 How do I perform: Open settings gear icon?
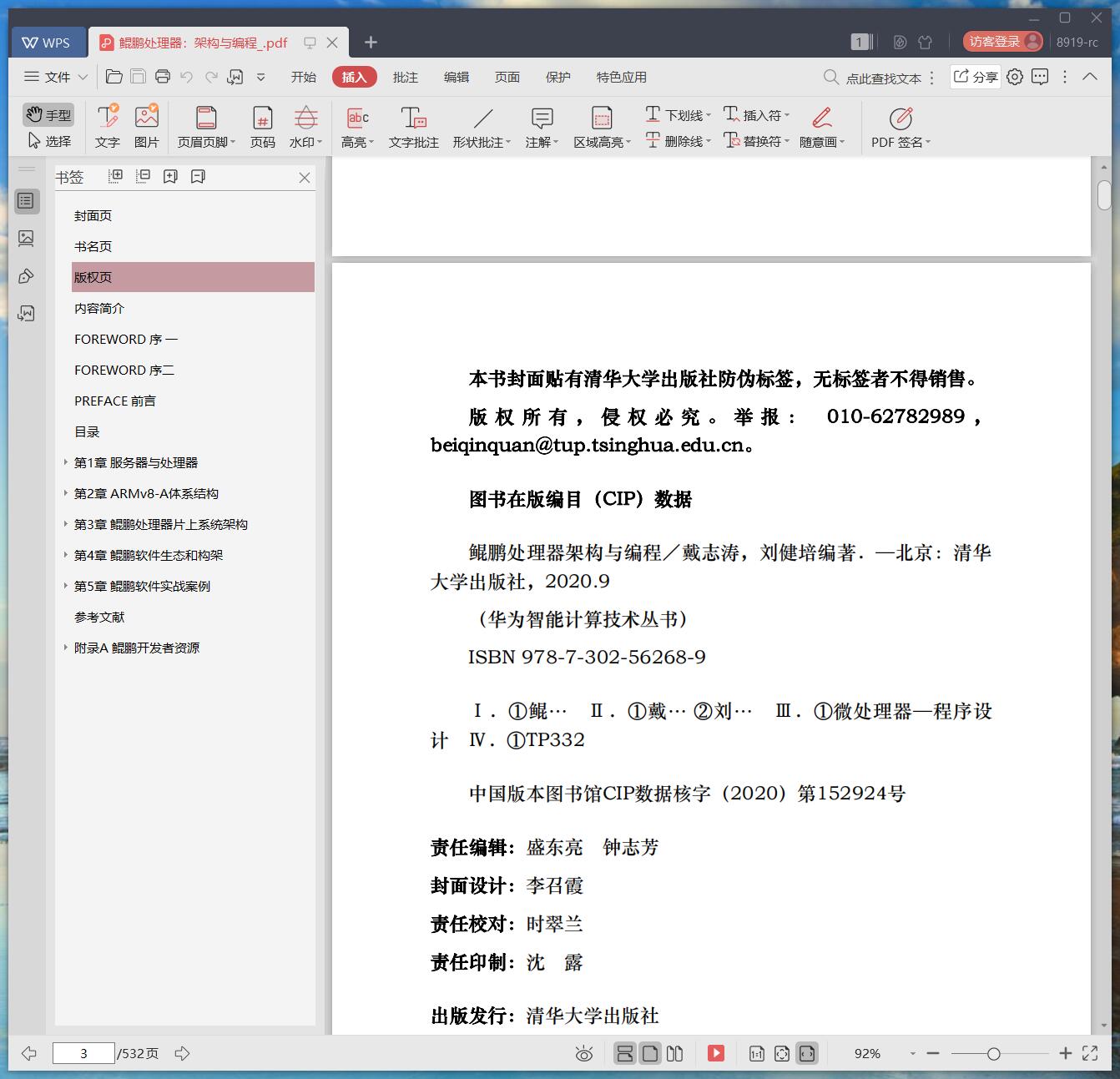click(1015, 77)
